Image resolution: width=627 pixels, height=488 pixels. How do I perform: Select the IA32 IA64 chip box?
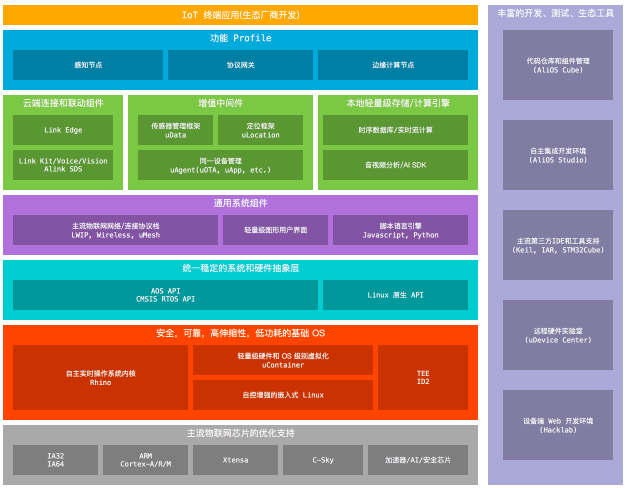[55, 460]
